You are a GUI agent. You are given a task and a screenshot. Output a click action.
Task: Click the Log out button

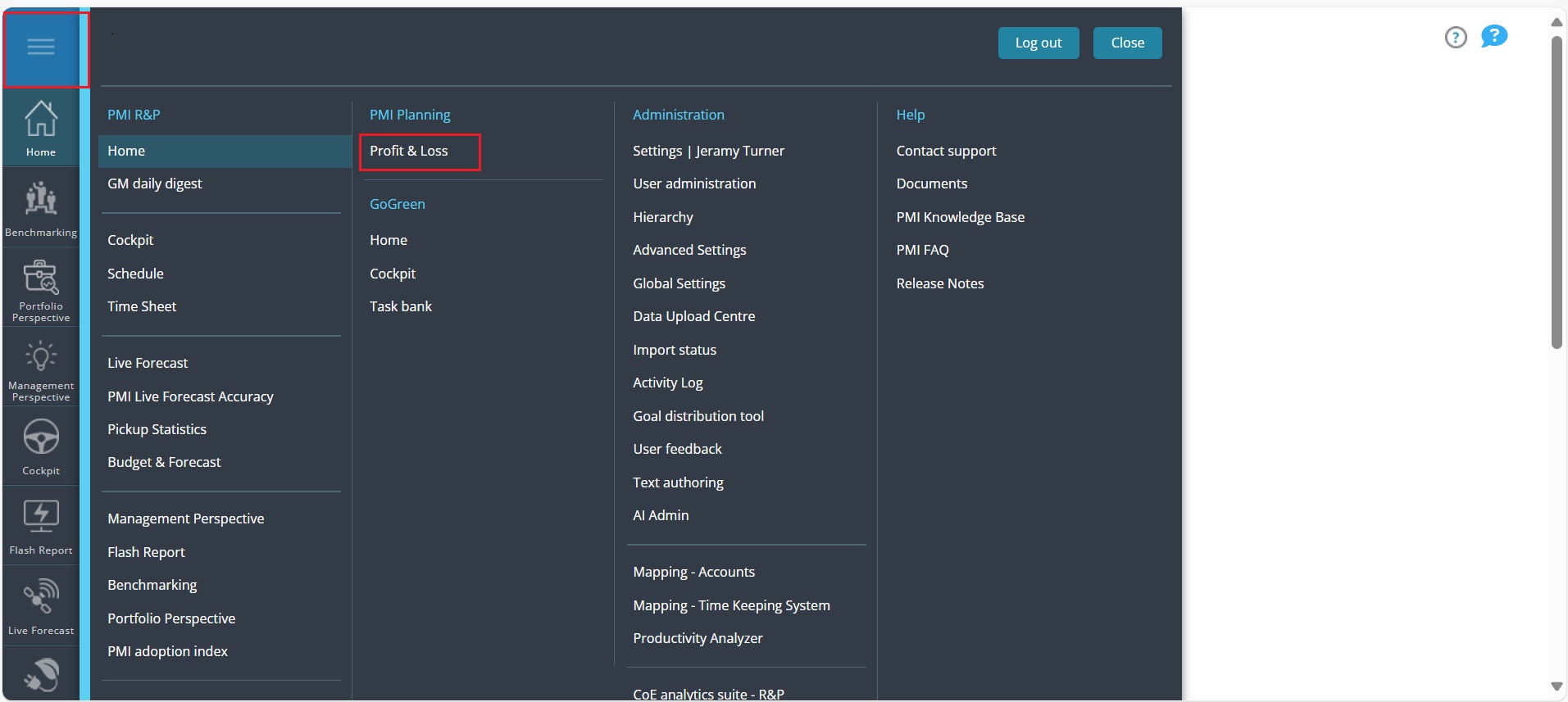pos(1039,43)
